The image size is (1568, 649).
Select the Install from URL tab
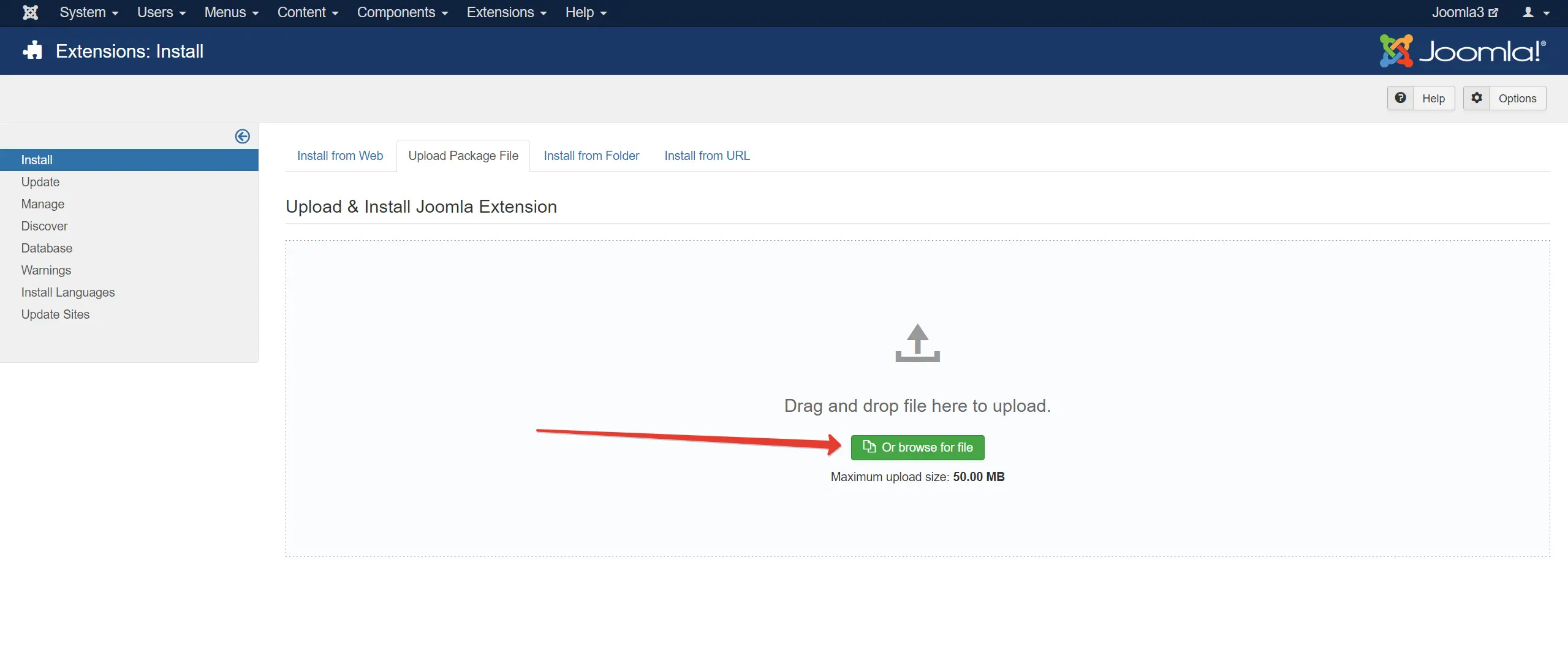[706, 156]
